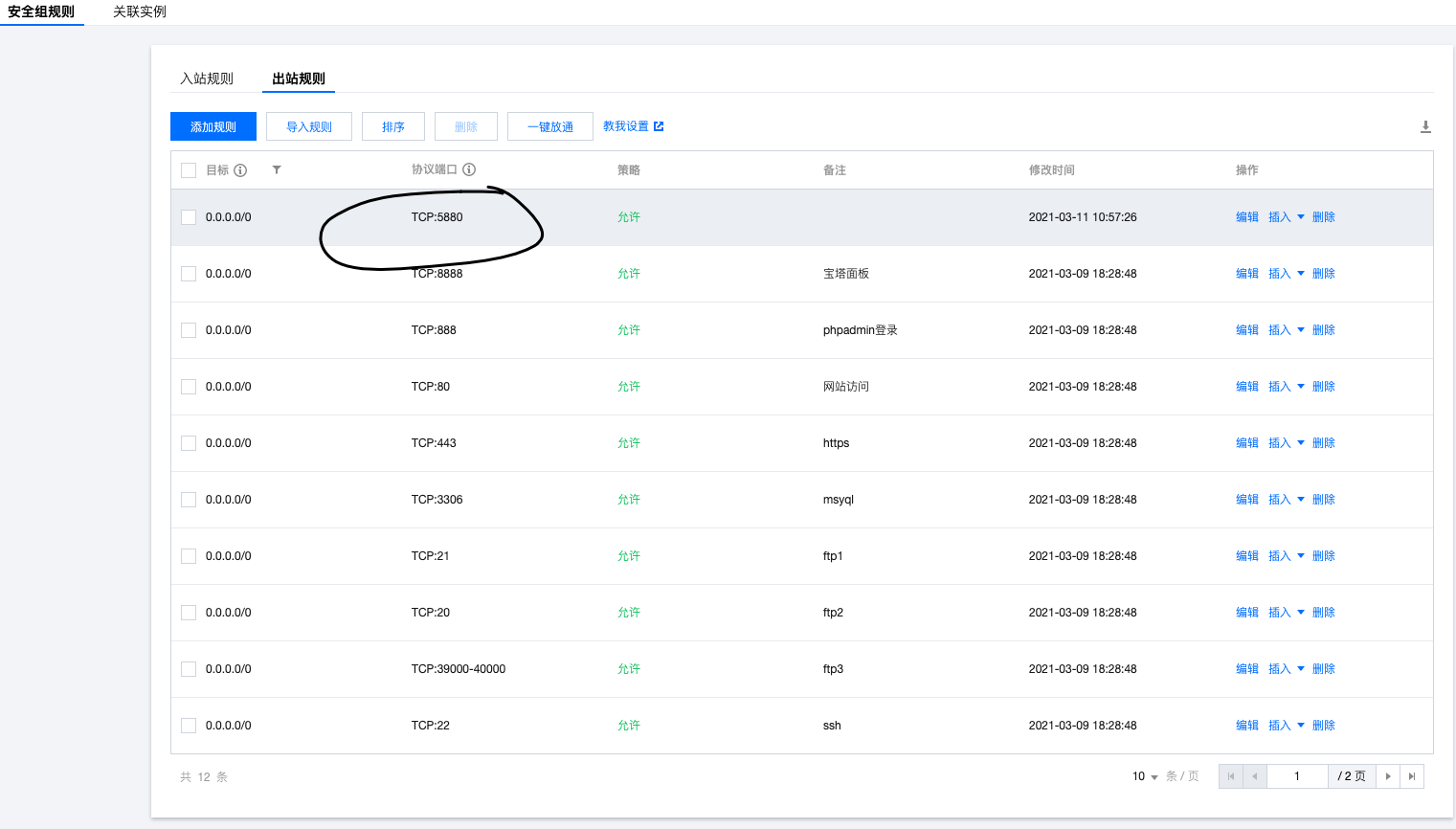Select the TCP:3306 rule checkbox

click(189, 500)
